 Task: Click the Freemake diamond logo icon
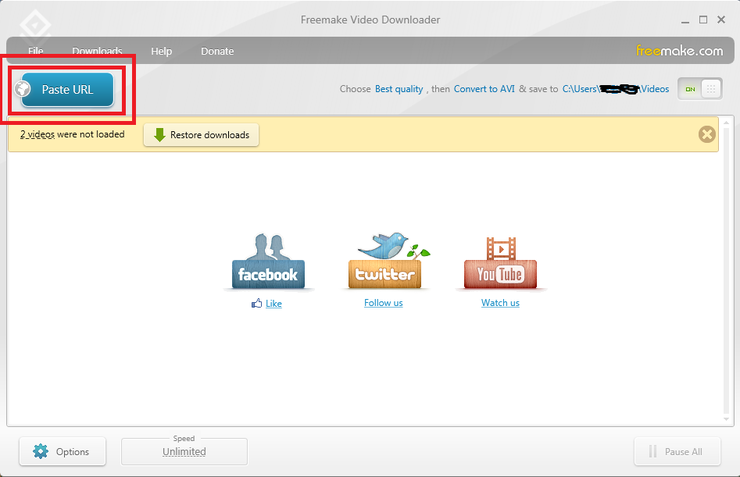tap(36, 25)
